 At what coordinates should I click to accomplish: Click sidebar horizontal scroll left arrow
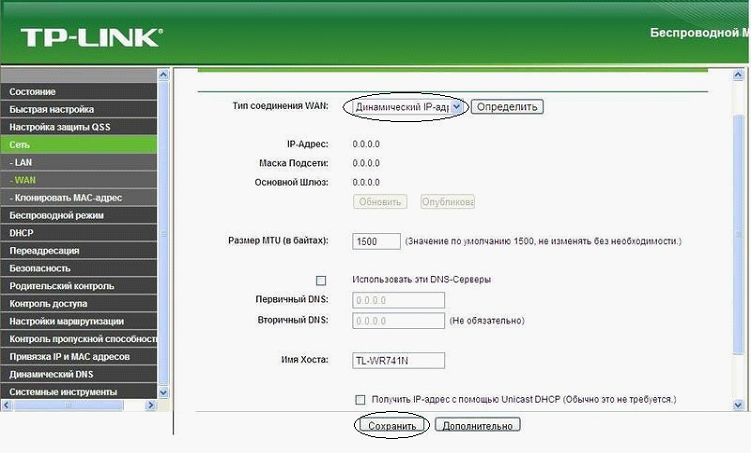pos(6,405)
